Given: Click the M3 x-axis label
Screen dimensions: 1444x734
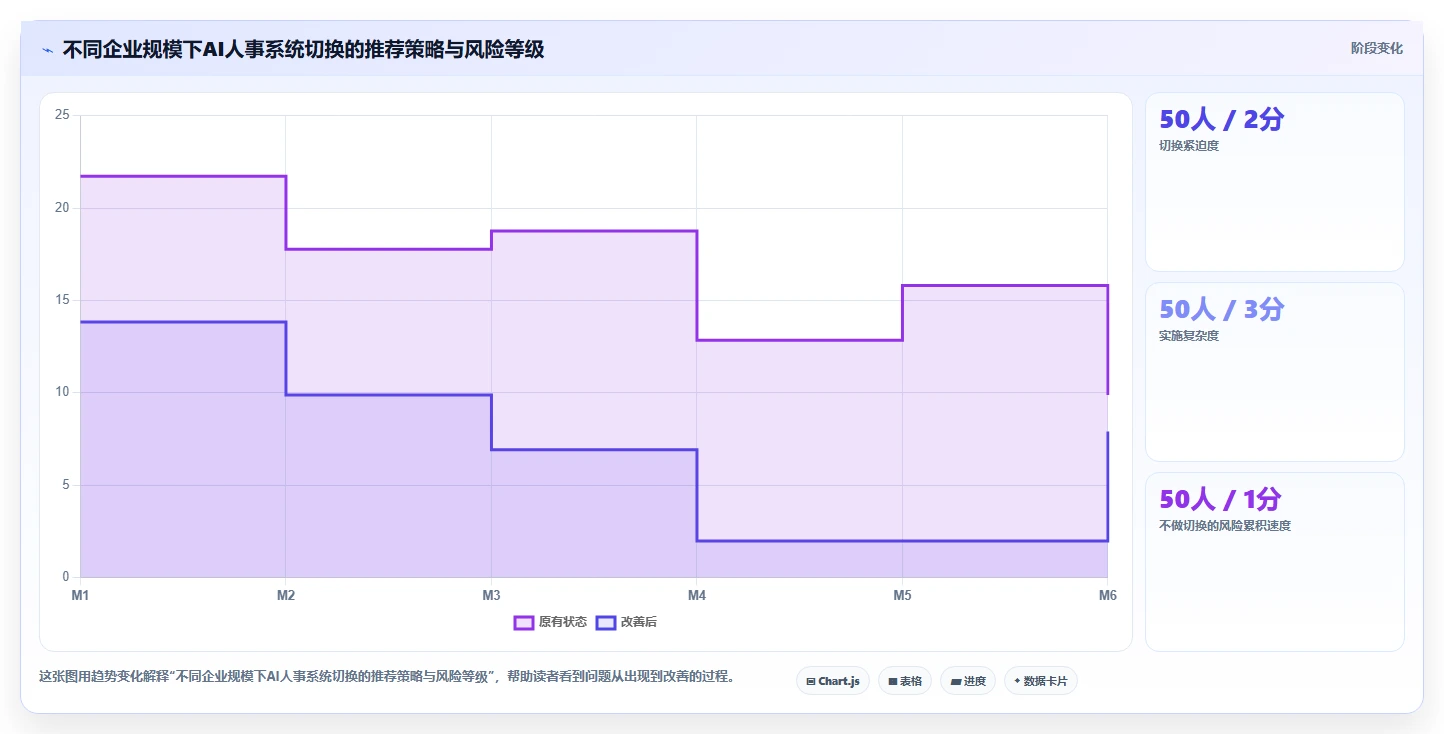Looking at the screenshot, I should click(x=491, y=596).
